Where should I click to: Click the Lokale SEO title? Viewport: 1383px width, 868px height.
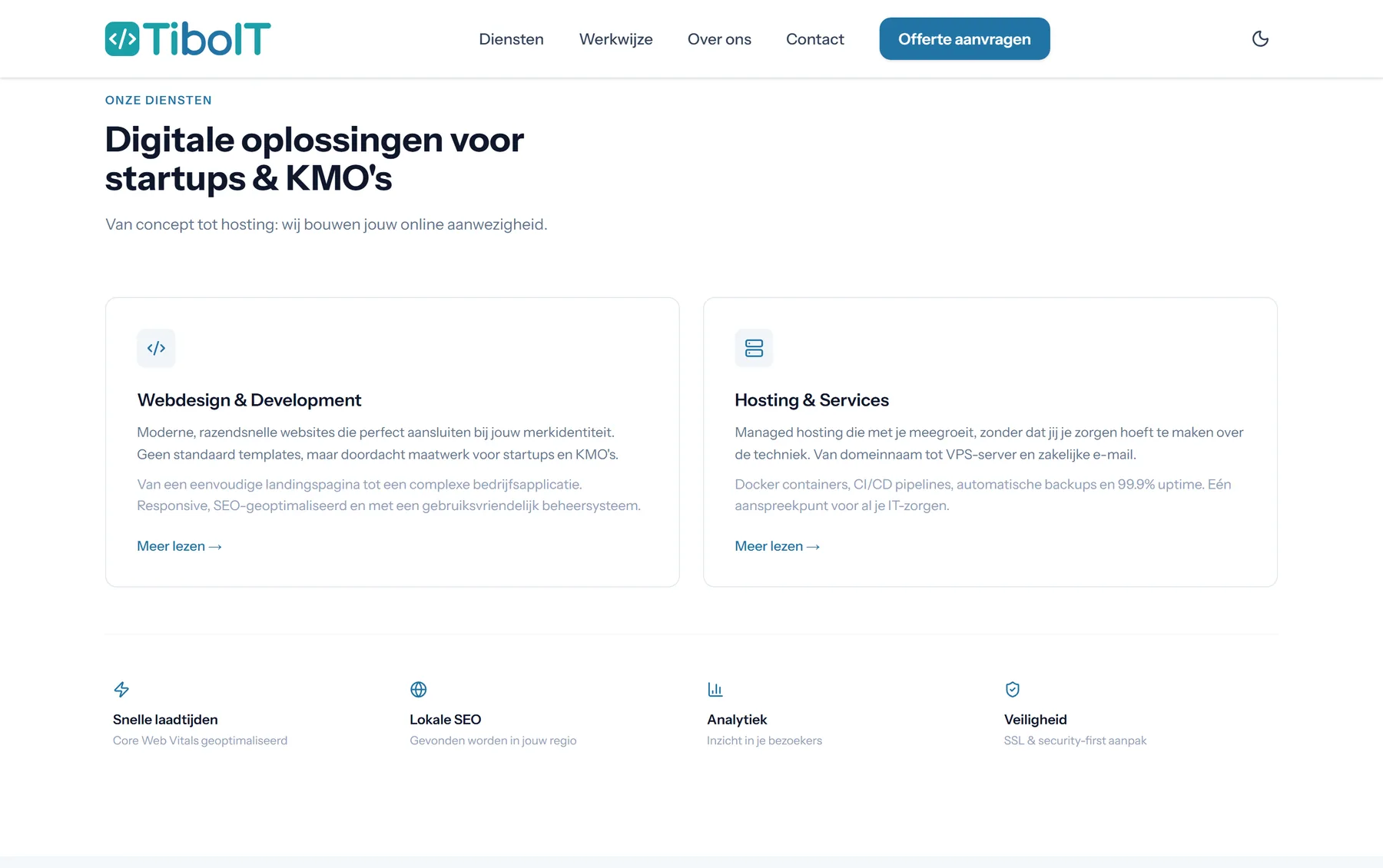(x=446, y=720)
